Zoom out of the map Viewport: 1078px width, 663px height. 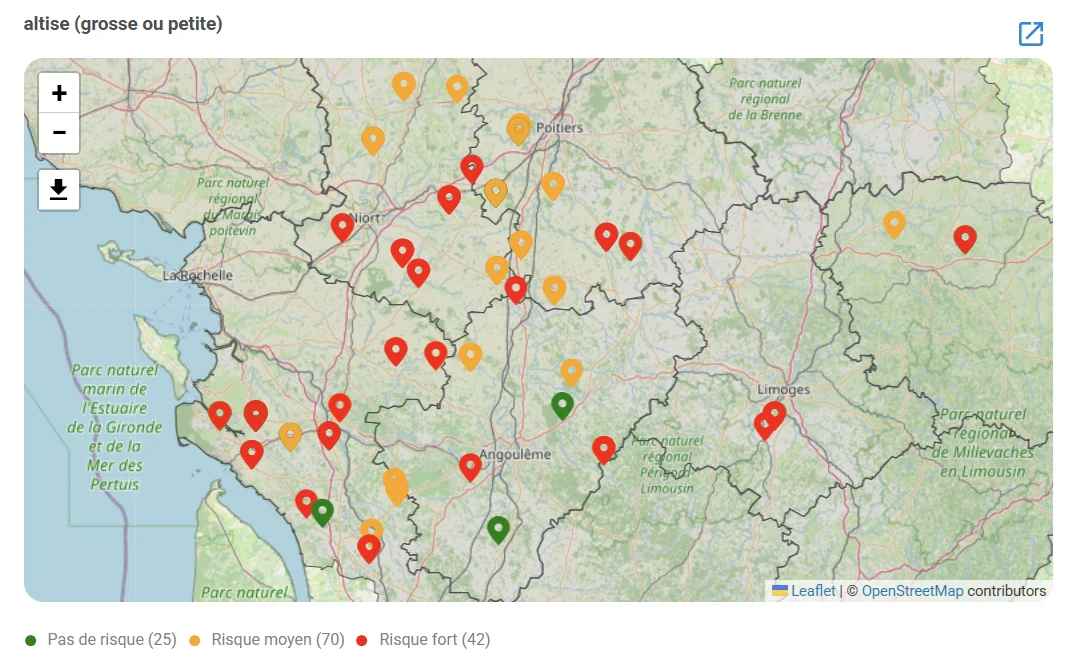(59, 133)
